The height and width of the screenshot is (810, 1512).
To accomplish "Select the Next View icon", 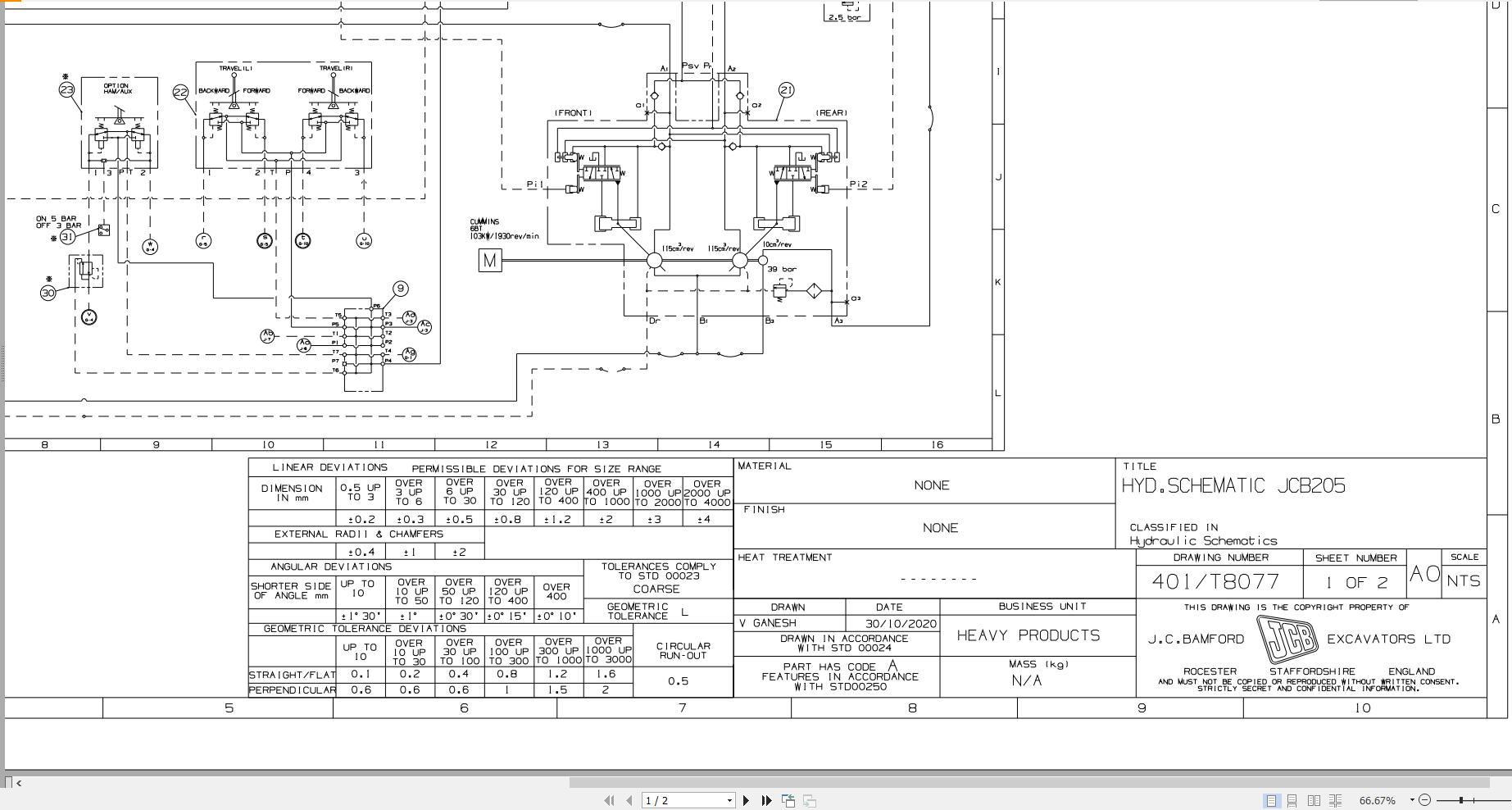I will pos(810,800).
